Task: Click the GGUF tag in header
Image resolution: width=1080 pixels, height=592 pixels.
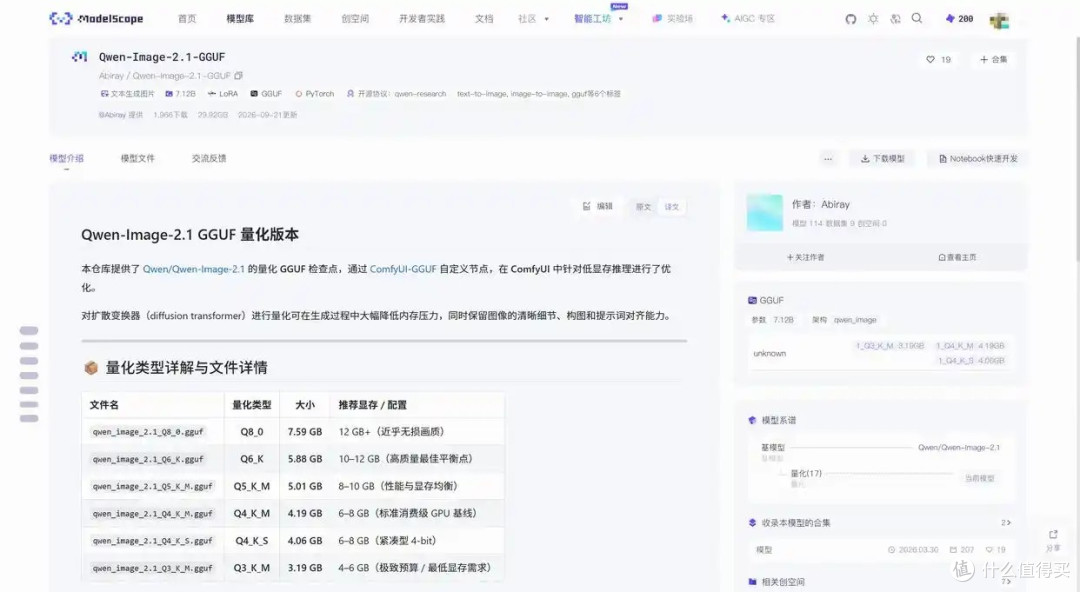Action: point(266,94)
